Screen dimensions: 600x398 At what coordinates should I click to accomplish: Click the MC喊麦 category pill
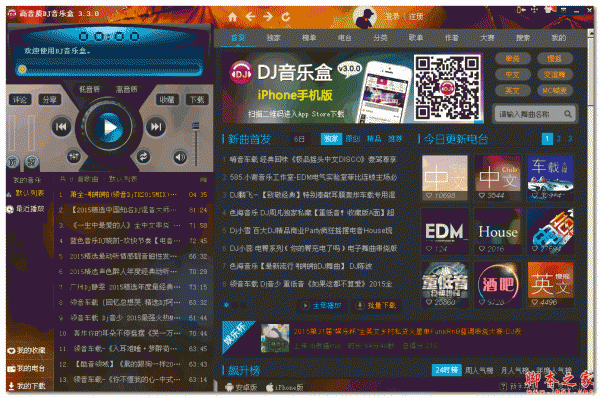554,91
